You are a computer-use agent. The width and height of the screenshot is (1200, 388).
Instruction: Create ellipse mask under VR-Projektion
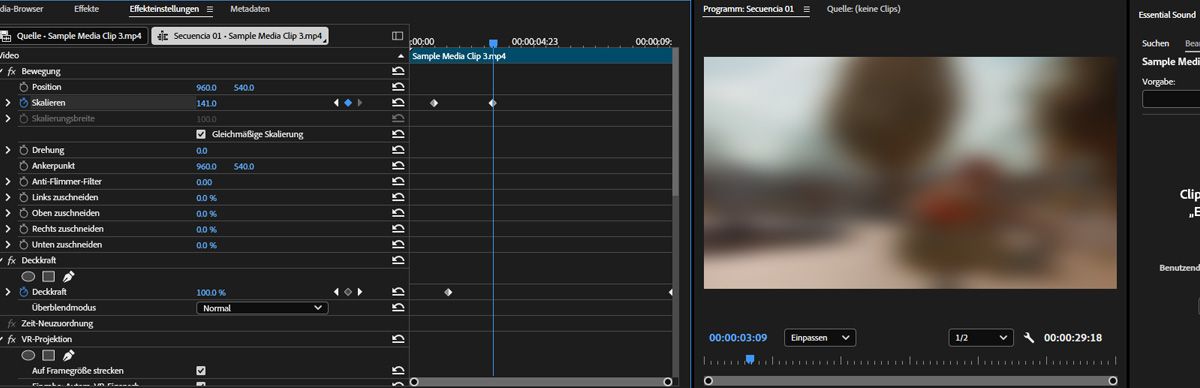29,355
